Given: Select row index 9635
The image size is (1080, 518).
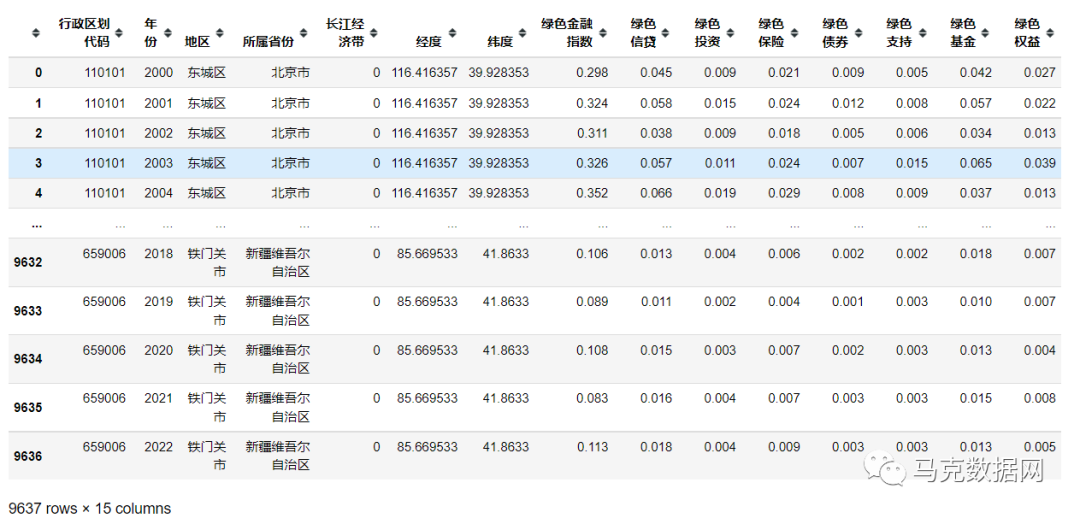Looking at the screenshot, I should pos(28,407).
